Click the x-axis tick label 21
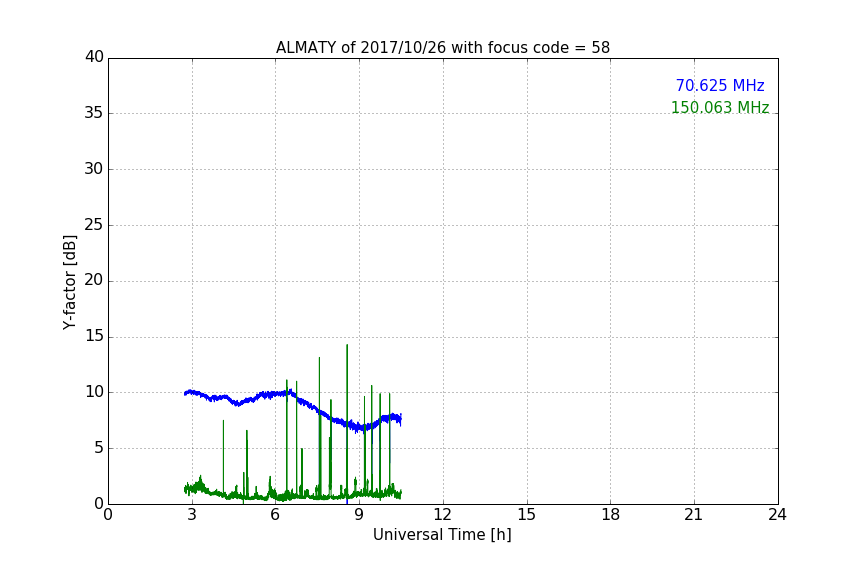 pyautogui.click(x=694, y=515)
